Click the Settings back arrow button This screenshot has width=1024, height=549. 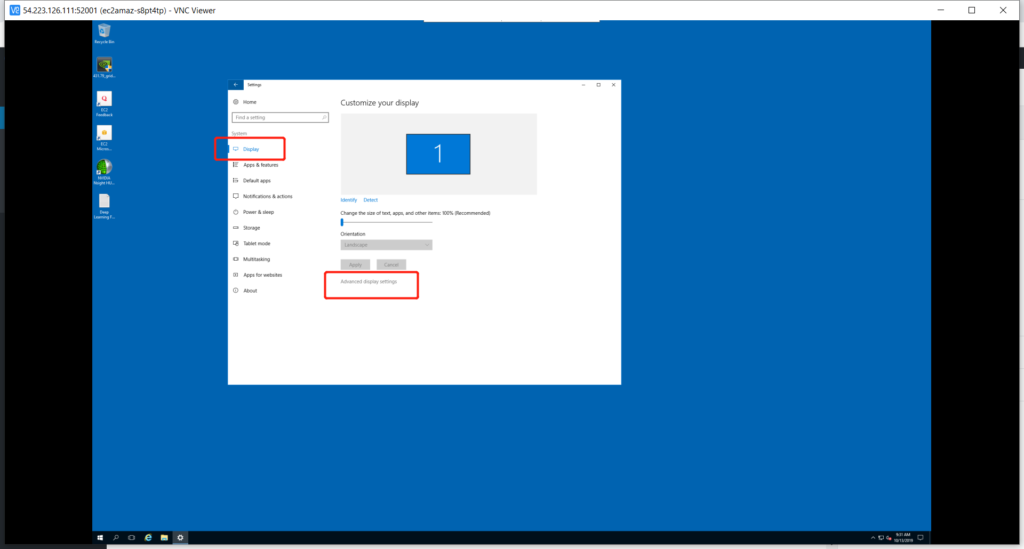tap(236, 85)
